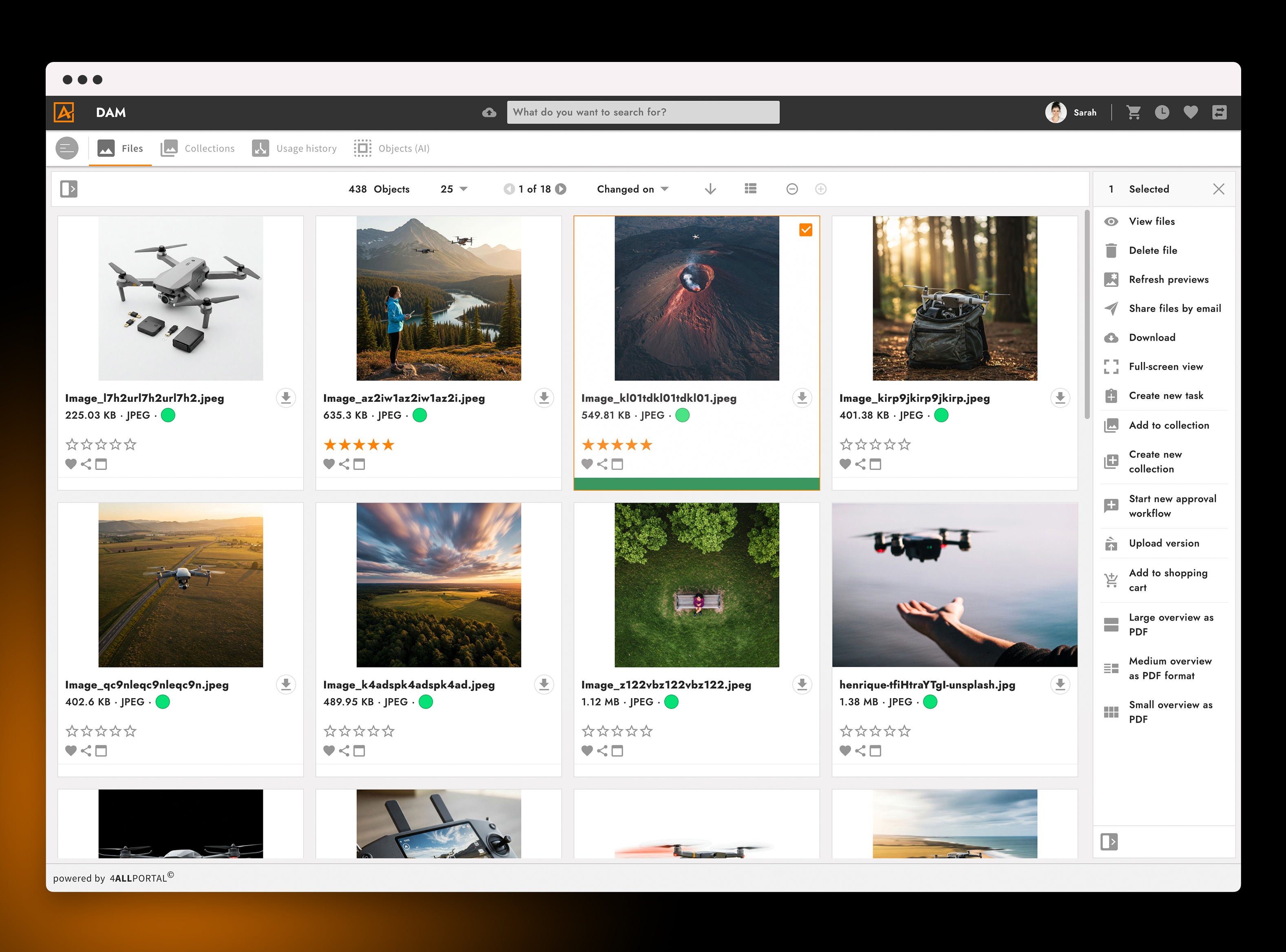Screen dimensions: 1286x952
Task: Uncheck the selected volcano image checkbox
Action: [x=805, y=229]
